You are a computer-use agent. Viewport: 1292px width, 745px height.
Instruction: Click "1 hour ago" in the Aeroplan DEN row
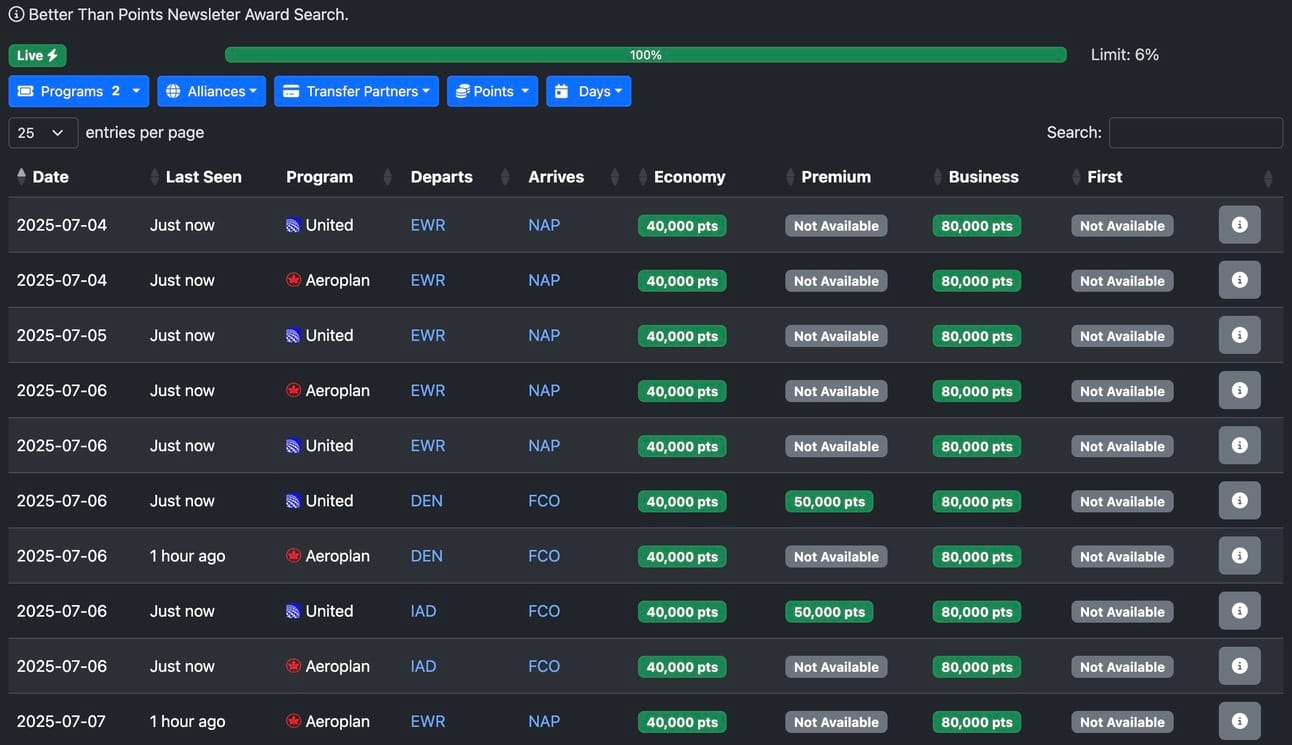tap(188, 555)
